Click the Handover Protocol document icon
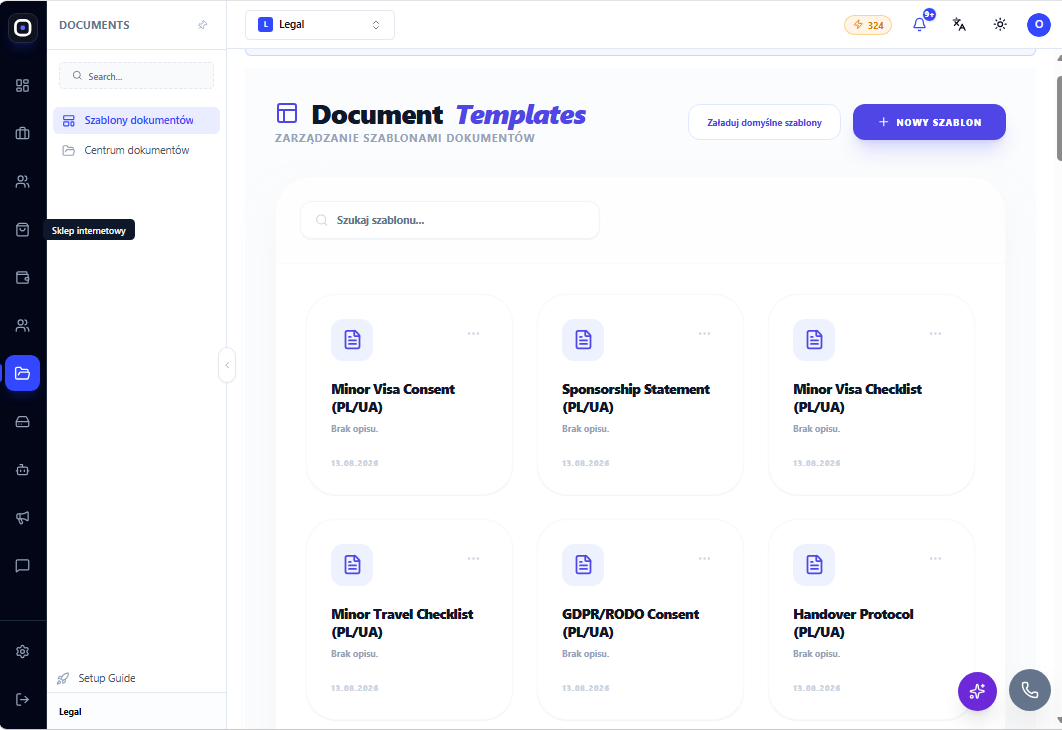The image size is (1062, 730). click(814, 565)
